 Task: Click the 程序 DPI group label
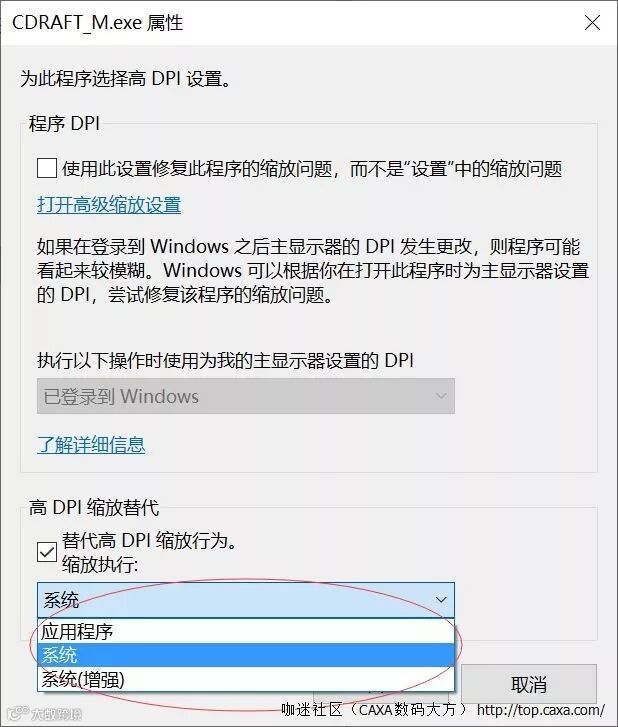[x=64, y=123]
